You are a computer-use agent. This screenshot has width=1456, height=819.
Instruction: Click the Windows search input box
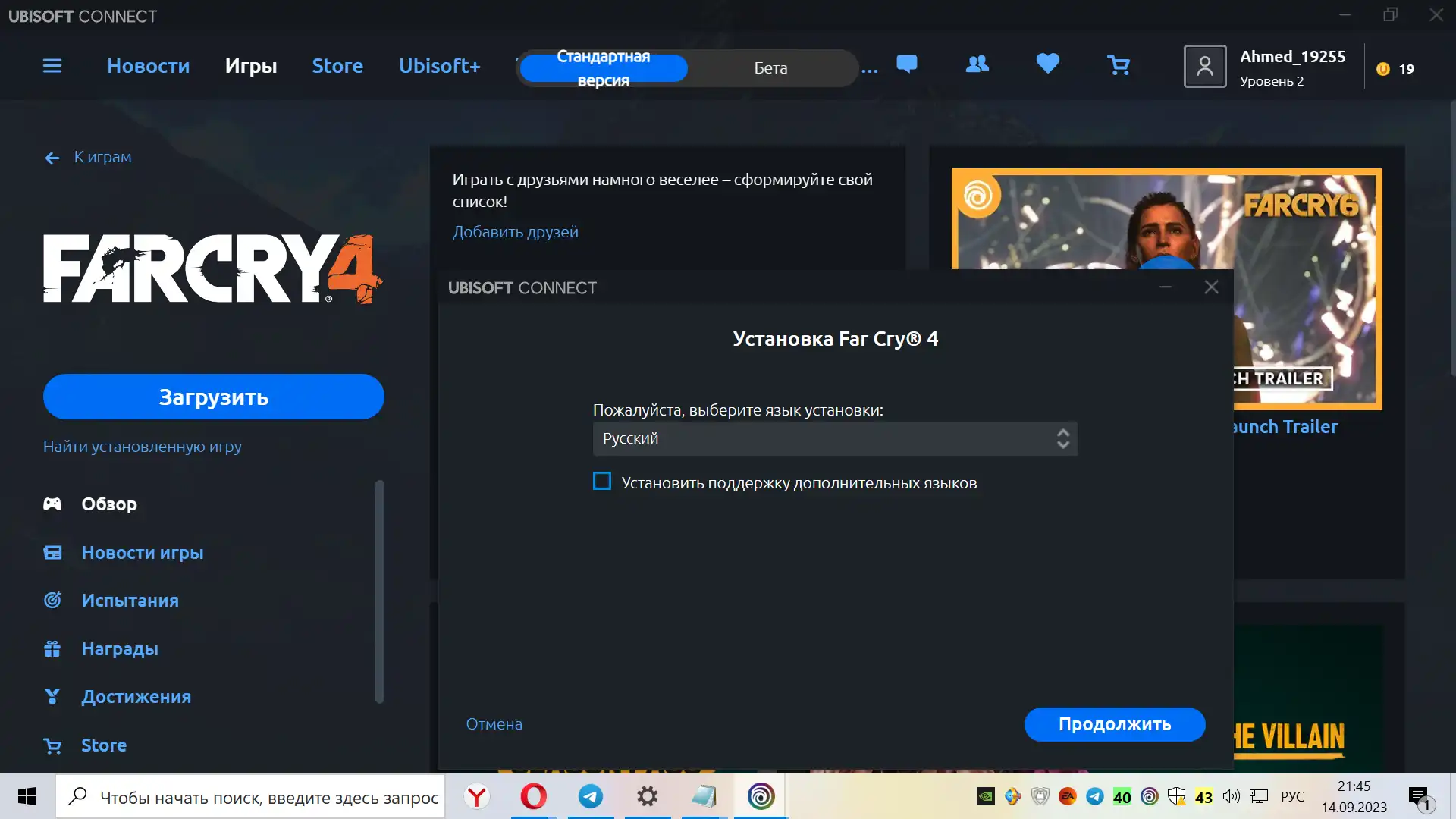250,796
